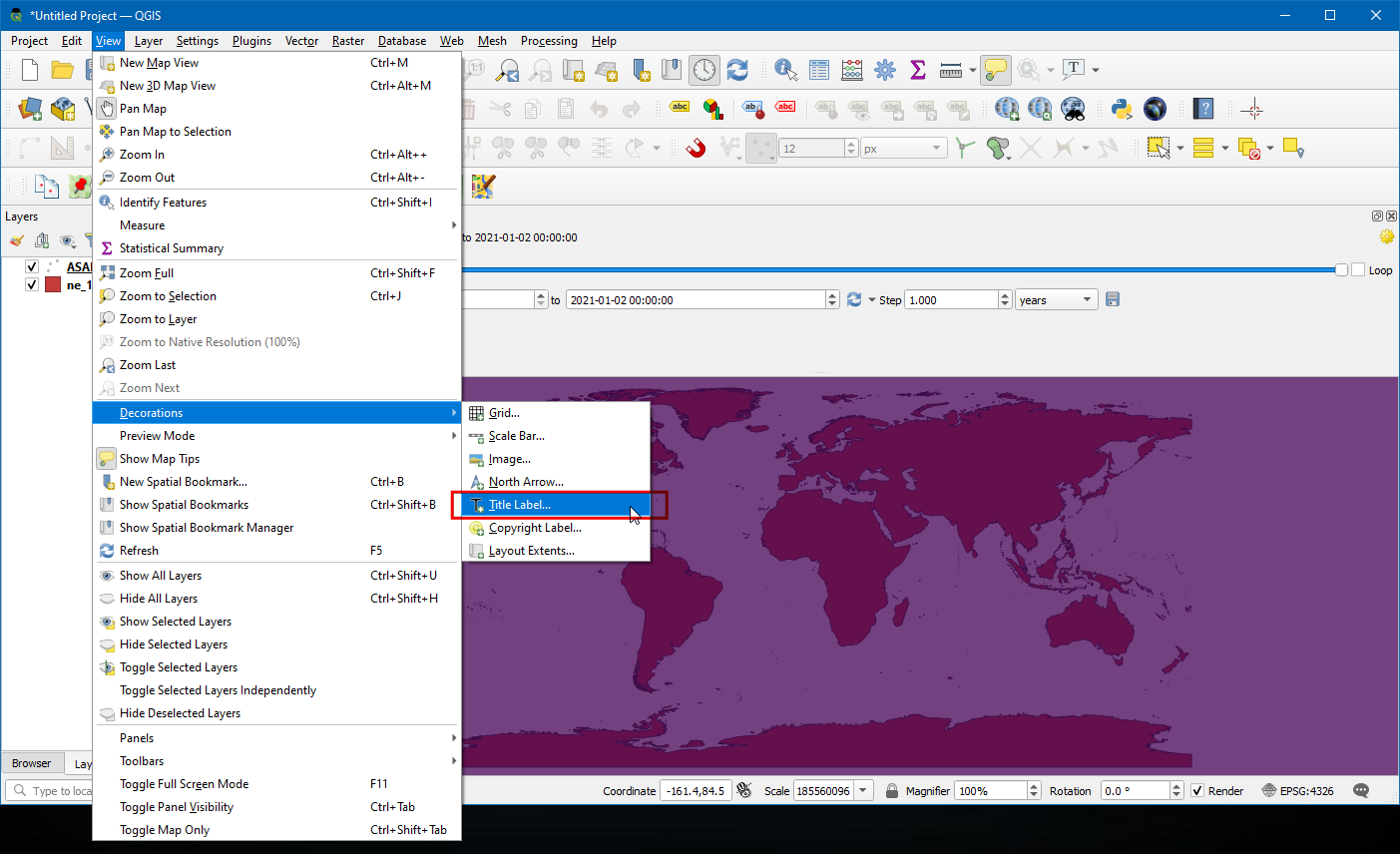Click the Show Map Tips toolbar icon
The height and width of the screenshot is (854, 1400).
[995, 70]
